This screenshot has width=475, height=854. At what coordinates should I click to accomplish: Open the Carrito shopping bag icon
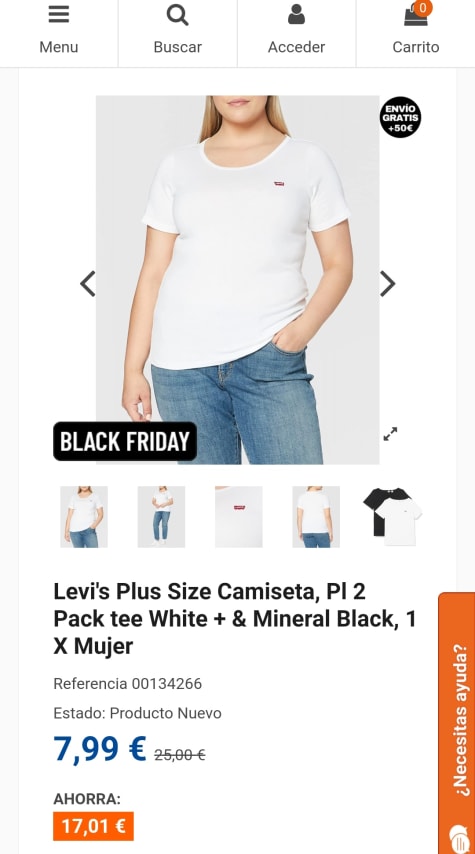[x=416, y=16]
